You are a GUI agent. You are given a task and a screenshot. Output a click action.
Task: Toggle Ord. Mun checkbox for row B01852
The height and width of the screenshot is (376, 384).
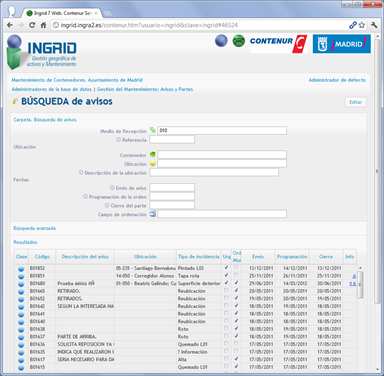pyautogui.click(x=236, y=267)
